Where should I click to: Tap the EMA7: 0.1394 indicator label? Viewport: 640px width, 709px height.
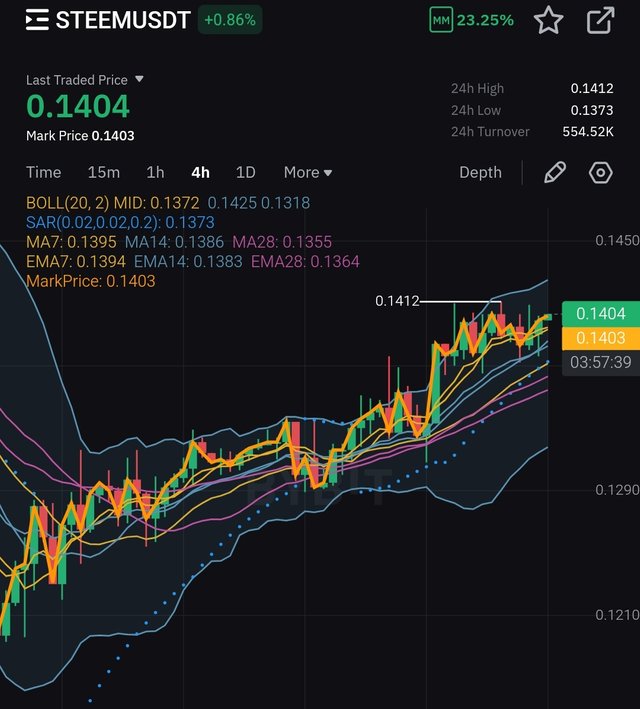pyautogui.click(x=76, y=261)
